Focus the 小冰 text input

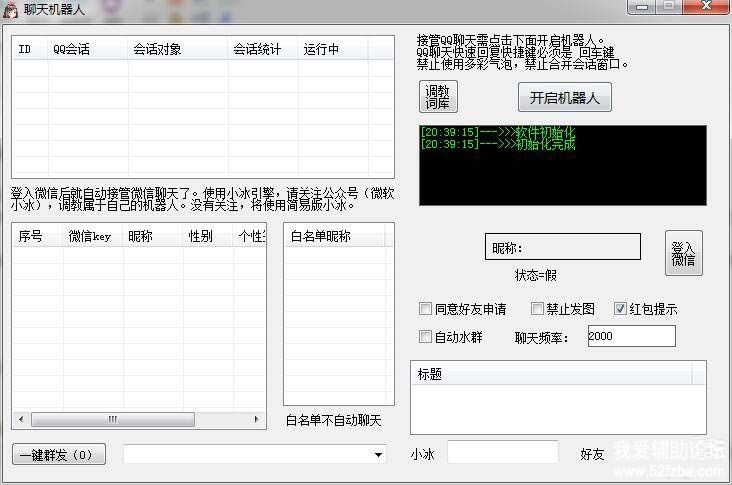[502, 453]
